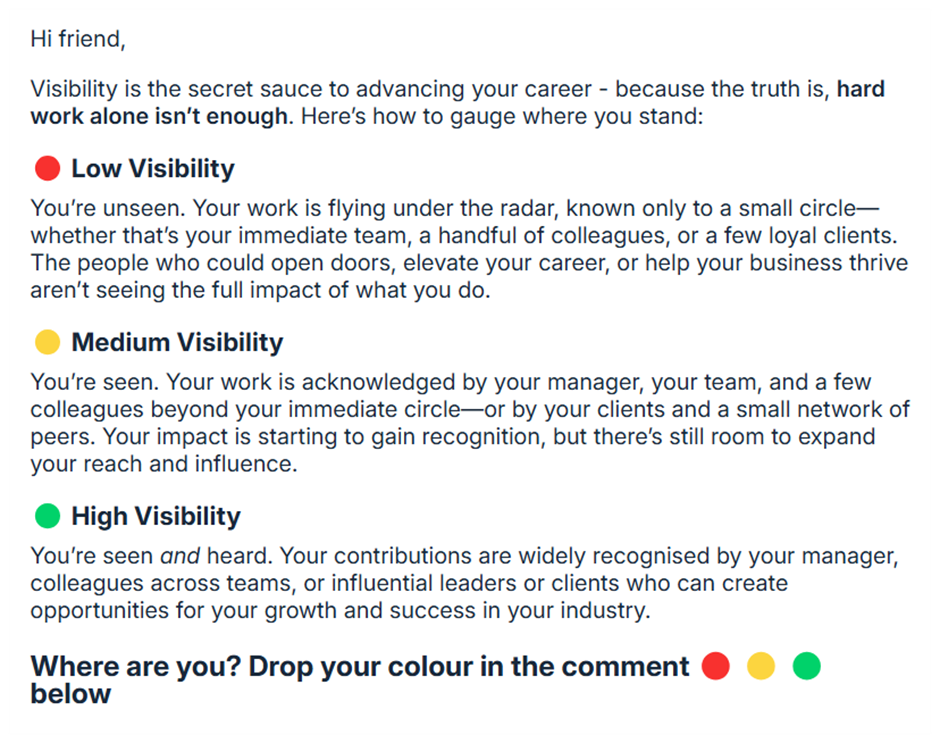This screenshot has height=743, width=940.
Task: Click the word "below" in the last line
Action: coord(70,693)
